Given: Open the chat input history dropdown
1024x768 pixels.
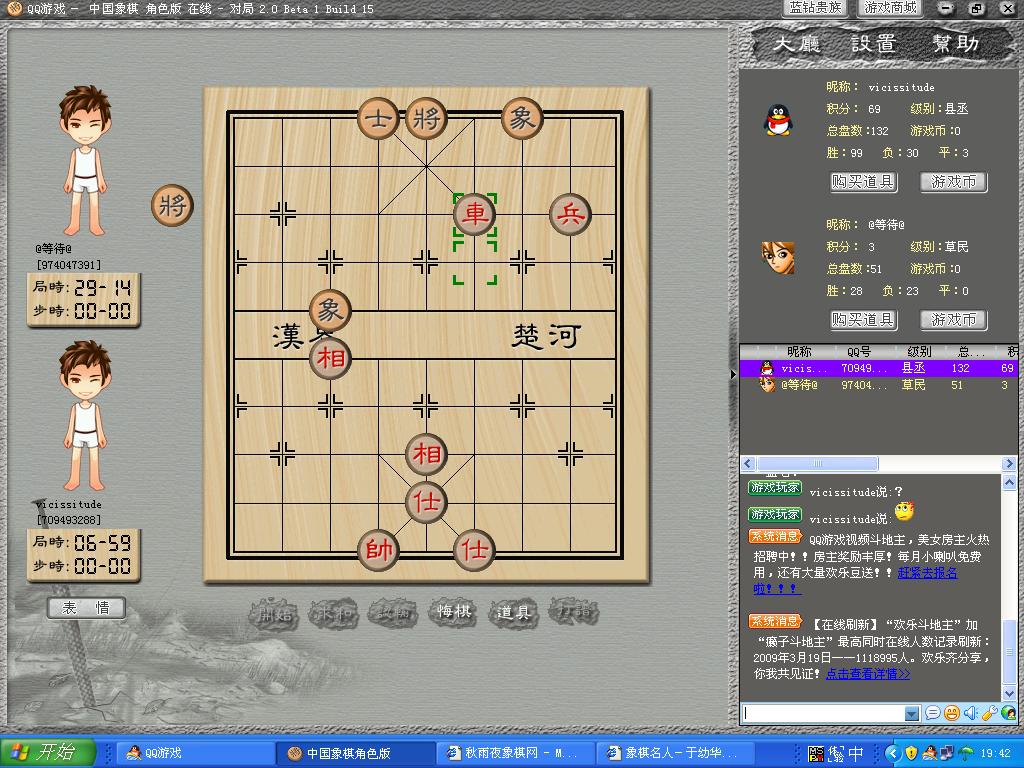Looking at the screenshot, I should (912, 714).
